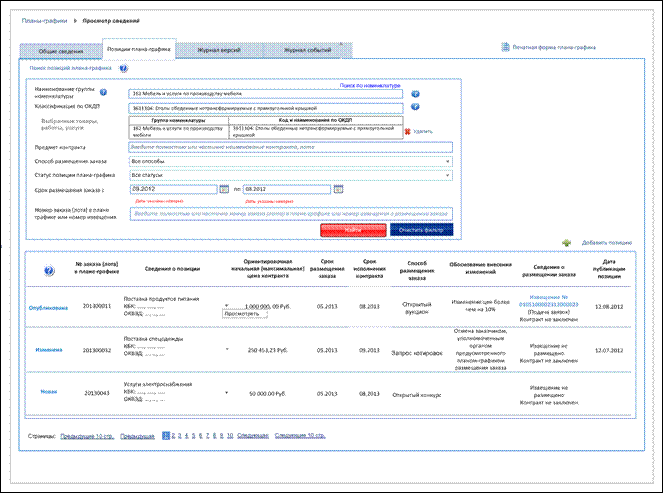Expand actions arrow for order 20130001
Image resolution: width=663 pixels, height=493 pixels.
tap(227, 305)
